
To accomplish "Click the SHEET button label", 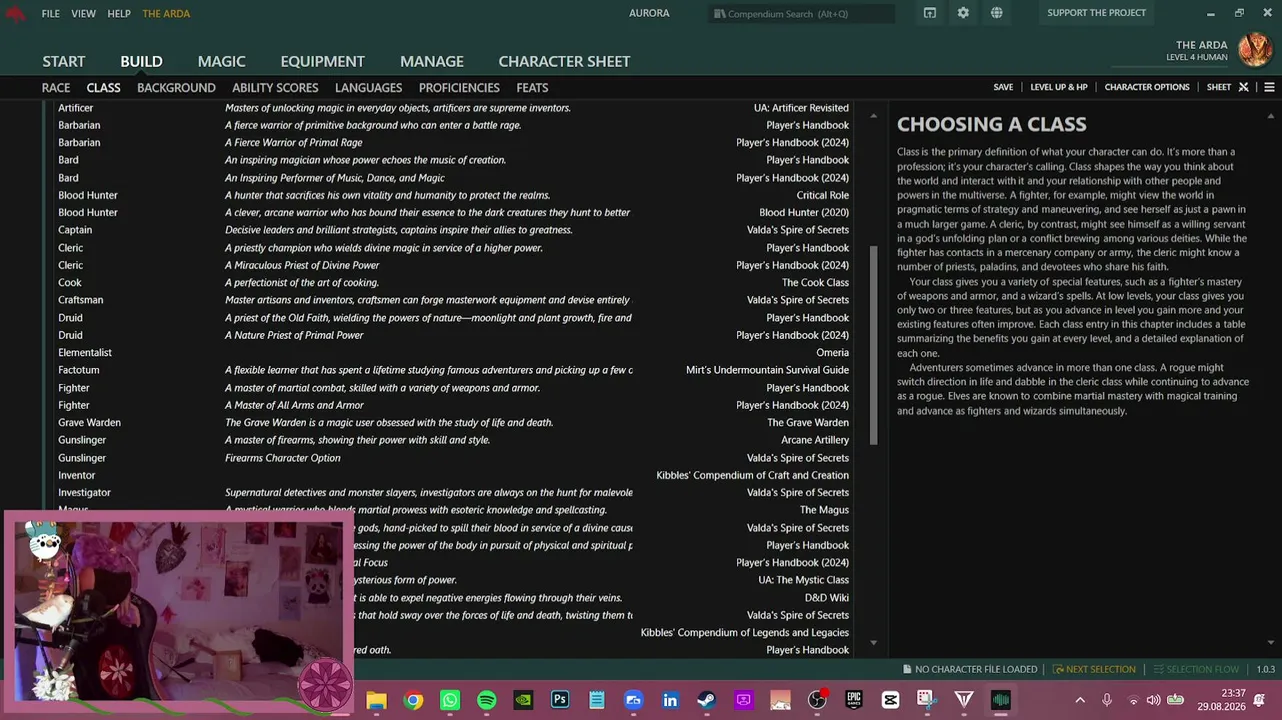I will [1219, 87].
